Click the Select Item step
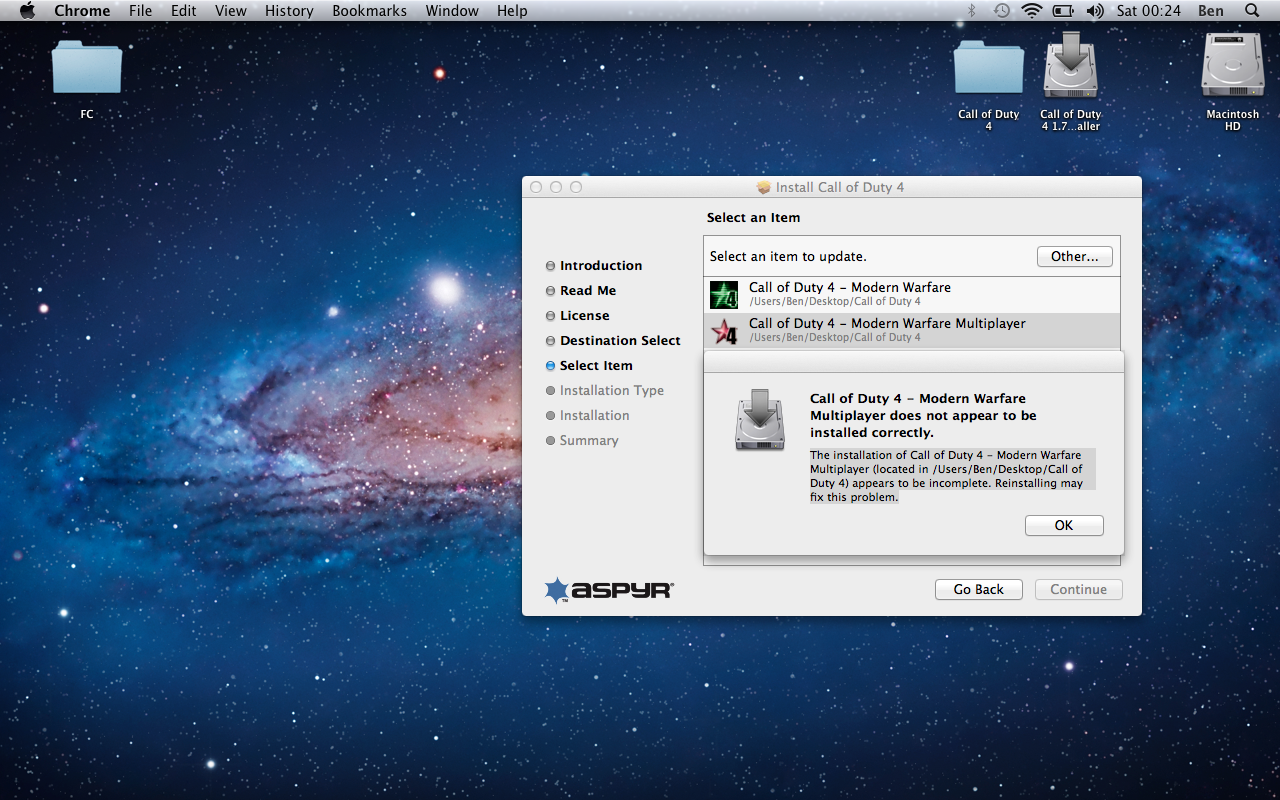 (x=596, y=366)
